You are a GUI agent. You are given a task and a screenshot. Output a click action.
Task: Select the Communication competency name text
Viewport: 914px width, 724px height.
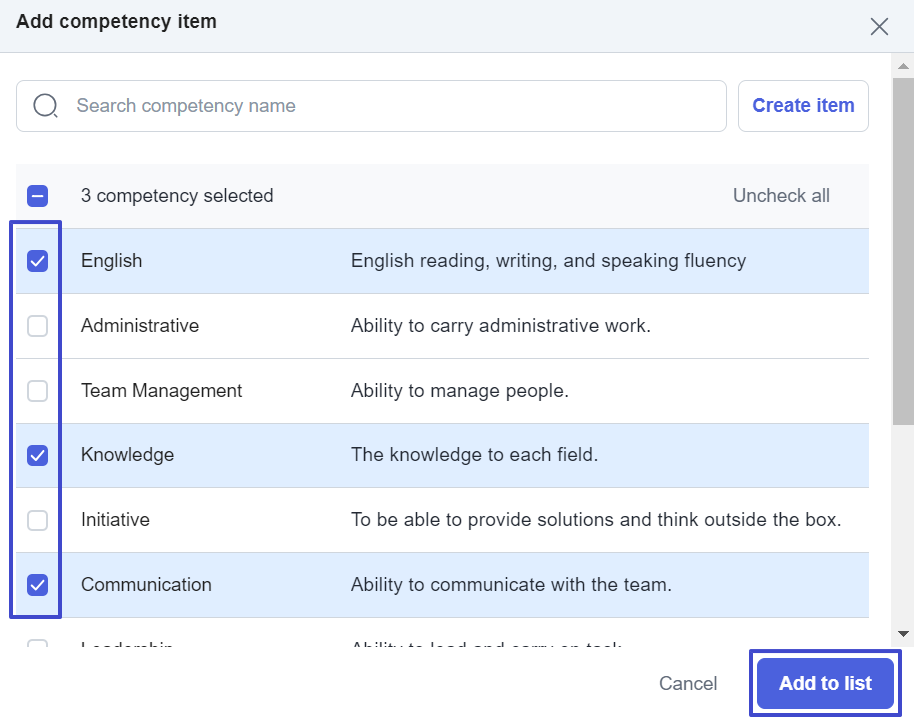(x=146, y=585)
